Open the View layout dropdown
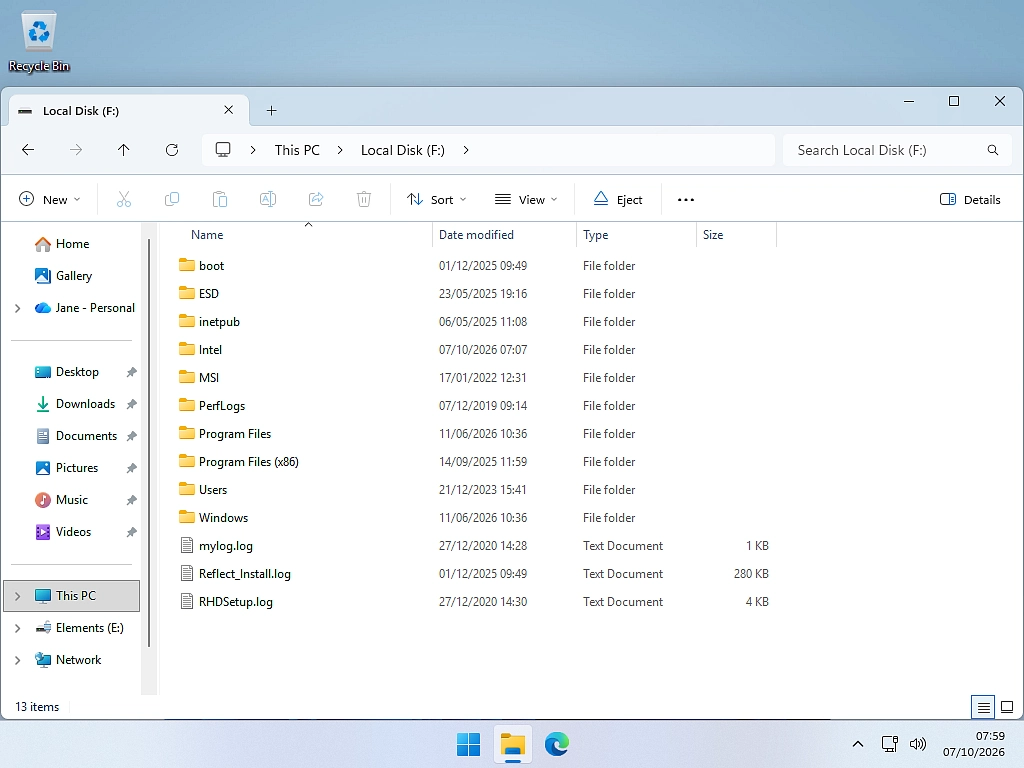Screen dimensions: 1024x768 pyautogui.click(x=526, y=199)
